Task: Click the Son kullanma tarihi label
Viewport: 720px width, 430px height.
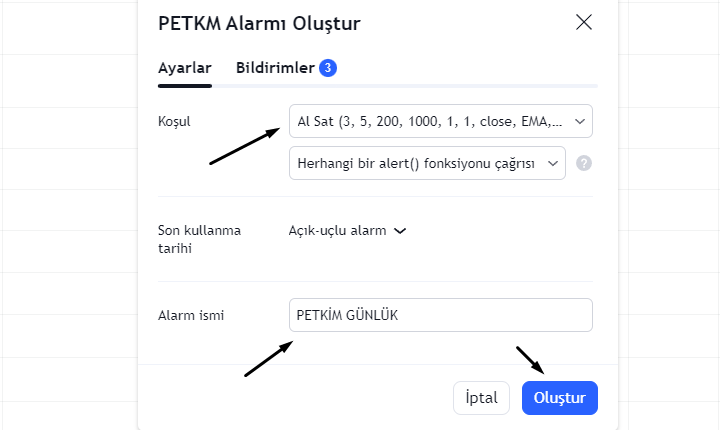Action: pyautogui.click(x=199, y=239)
